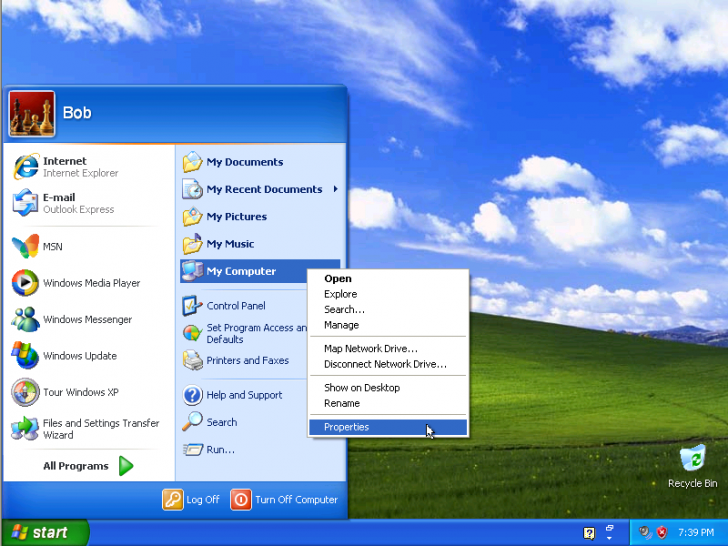
Task: Open the My Music folder icon
Action: point(192,244)
